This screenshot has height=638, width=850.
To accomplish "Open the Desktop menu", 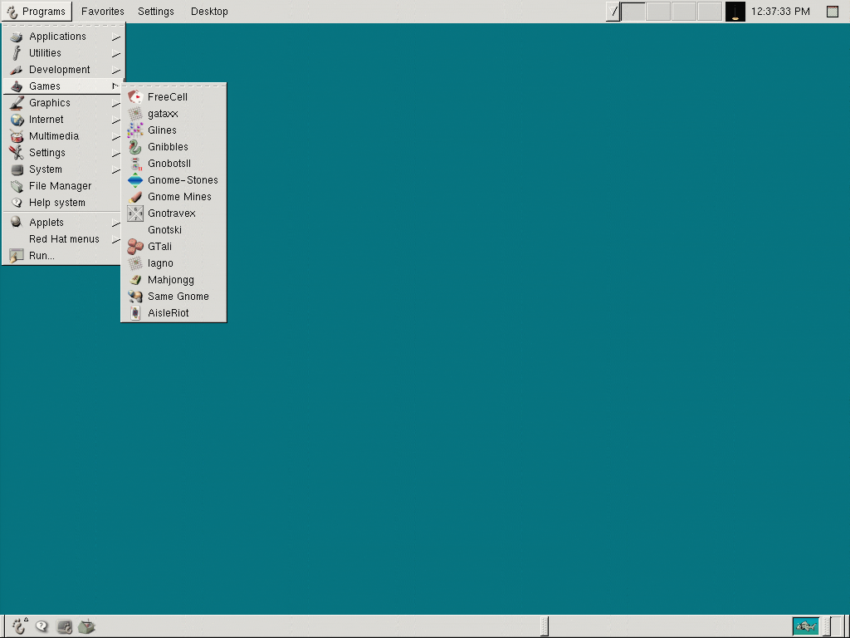I will pyautogui.click(x=209, y=11).
